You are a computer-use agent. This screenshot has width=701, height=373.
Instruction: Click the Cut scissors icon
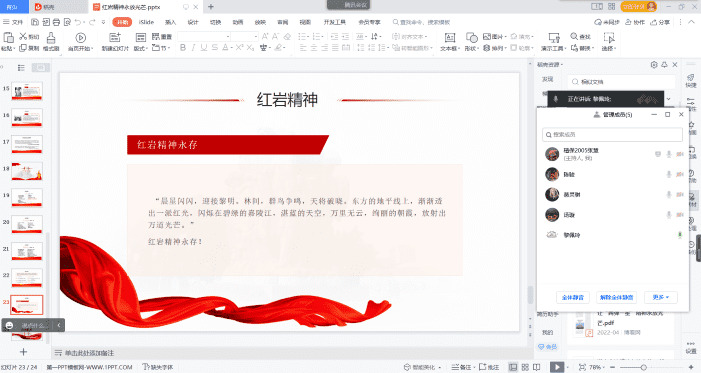pos(23,36)
